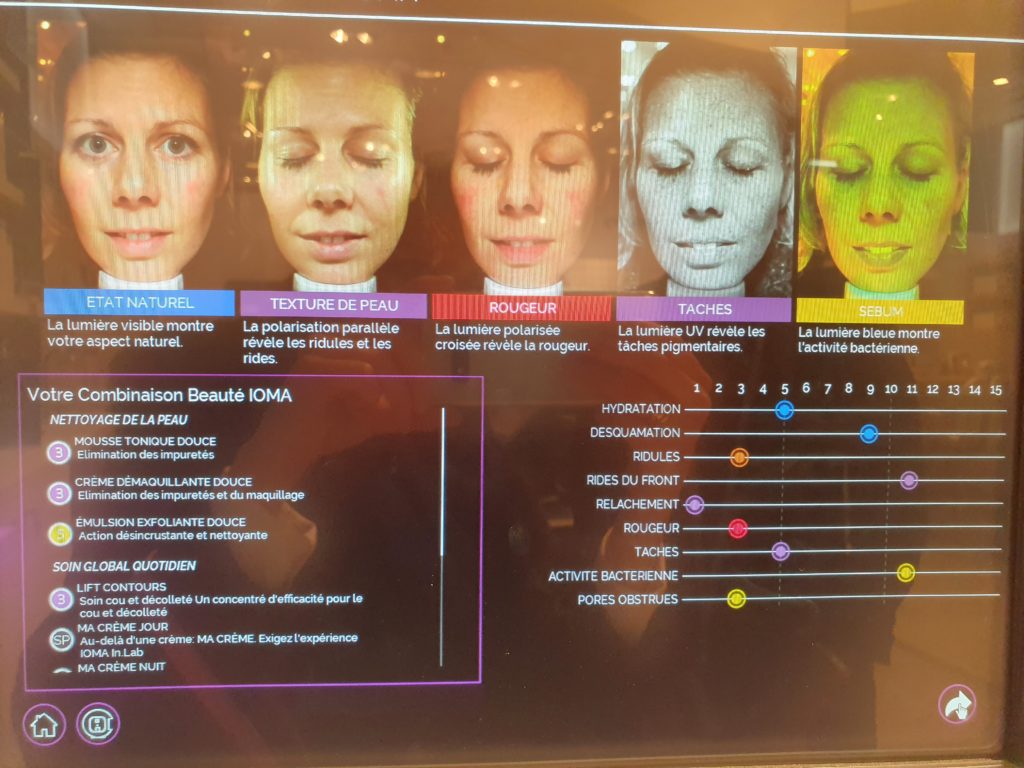1024x768 pixels.
Task: Click the Taches purple slider marker
Action: [780, 551]
